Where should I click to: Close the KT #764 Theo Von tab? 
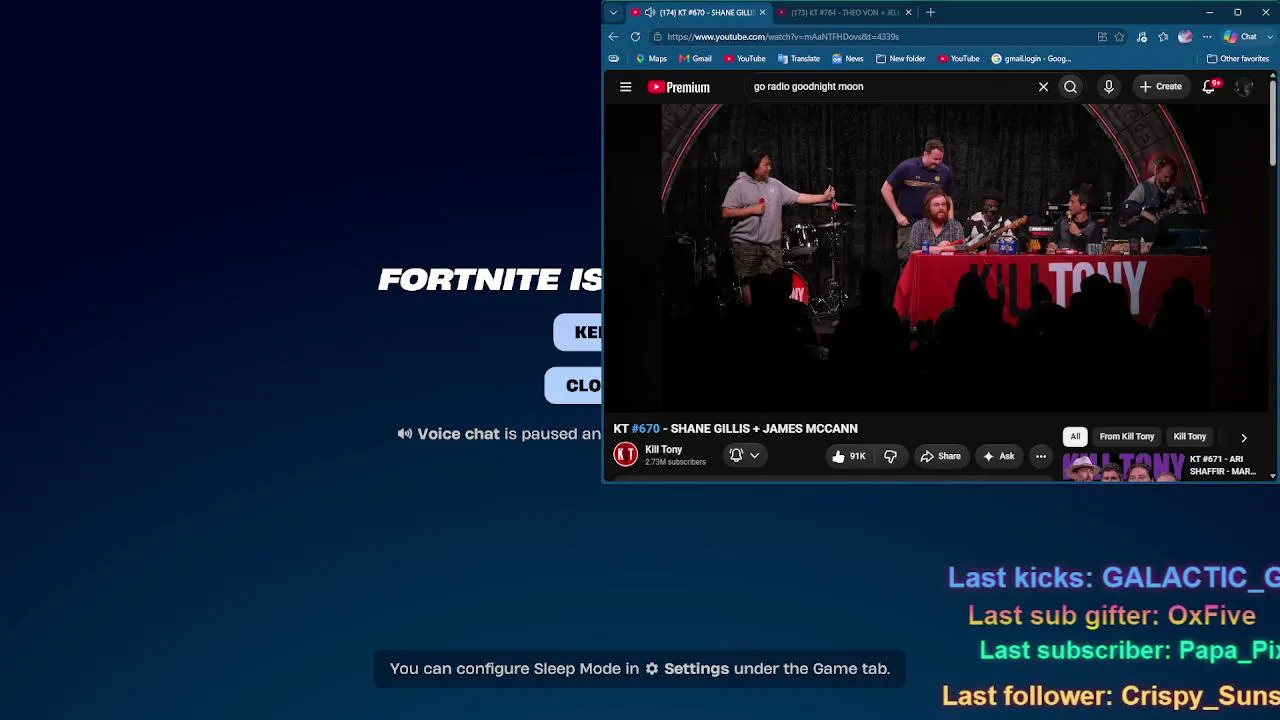point(908,13)
